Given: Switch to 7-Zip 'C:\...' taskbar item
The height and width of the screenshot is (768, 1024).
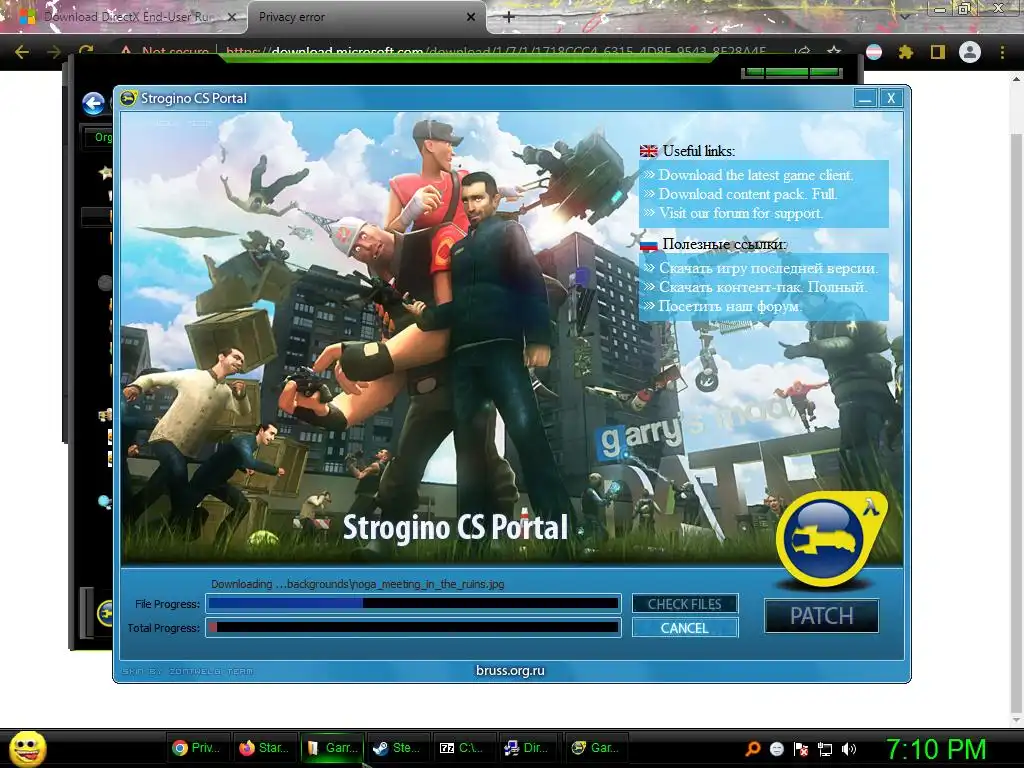Looking at the screenshot, I should tap(463, 748).
